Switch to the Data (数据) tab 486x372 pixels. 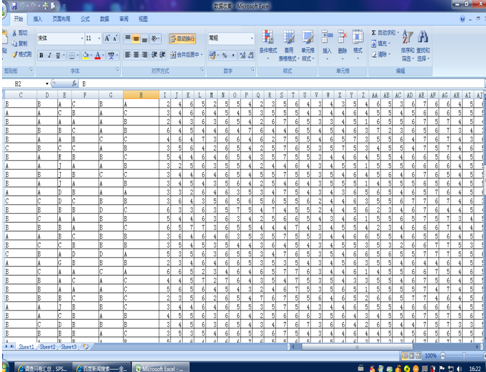click(x=105, y=19)
